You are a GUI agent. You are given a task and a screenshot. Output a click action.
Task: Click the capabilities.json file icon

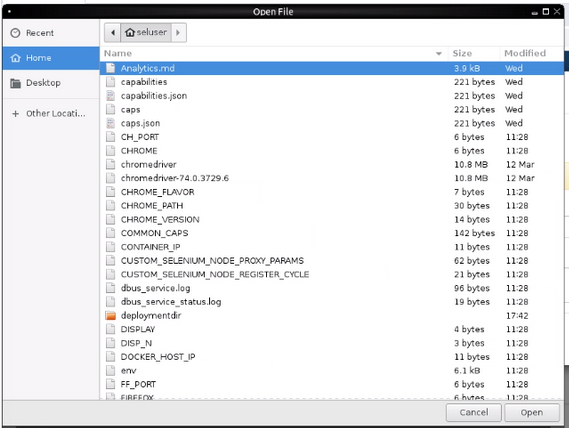[111, 96]
